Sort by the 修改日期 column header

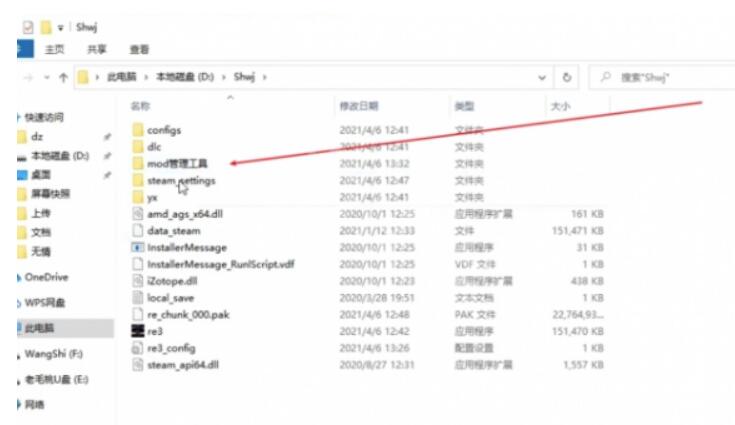click(359, 106)
